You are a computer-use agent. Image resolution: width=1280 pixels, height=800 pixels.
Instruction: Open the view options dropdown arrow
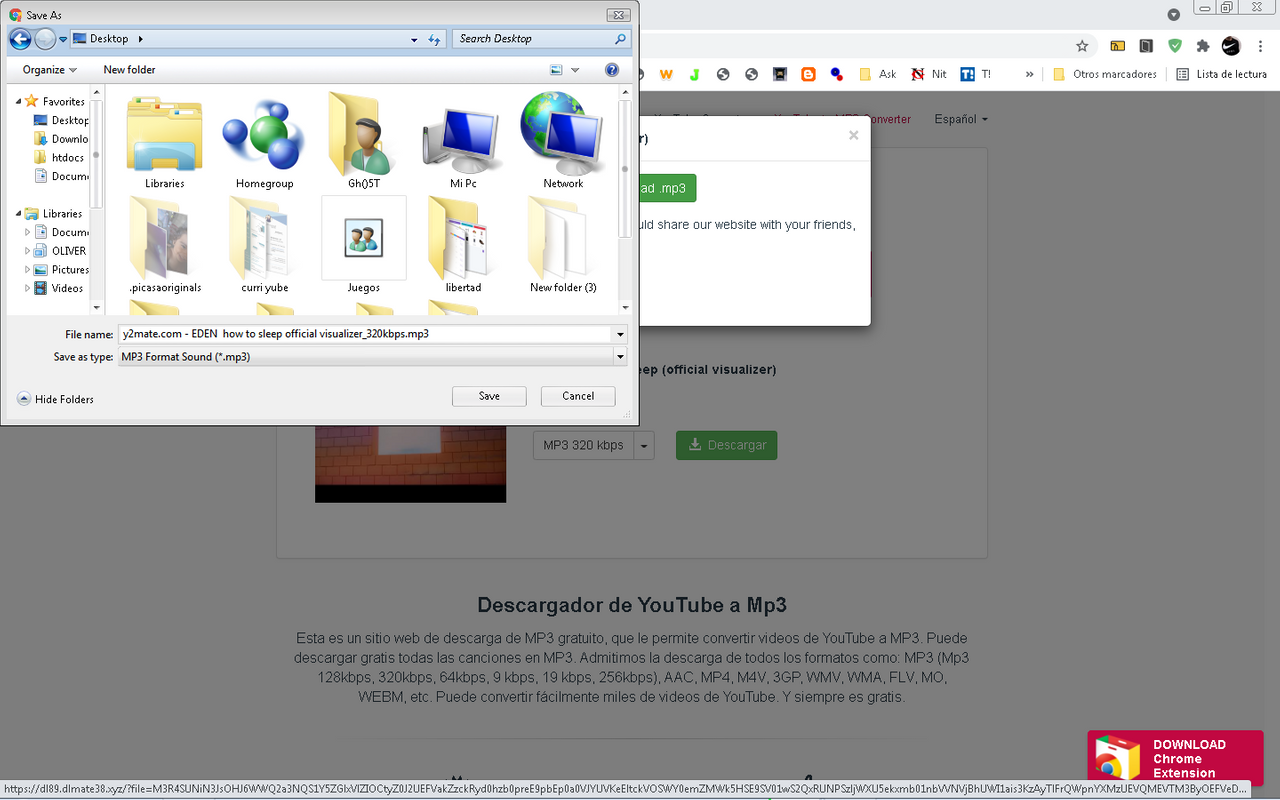(x=575, y=70)
